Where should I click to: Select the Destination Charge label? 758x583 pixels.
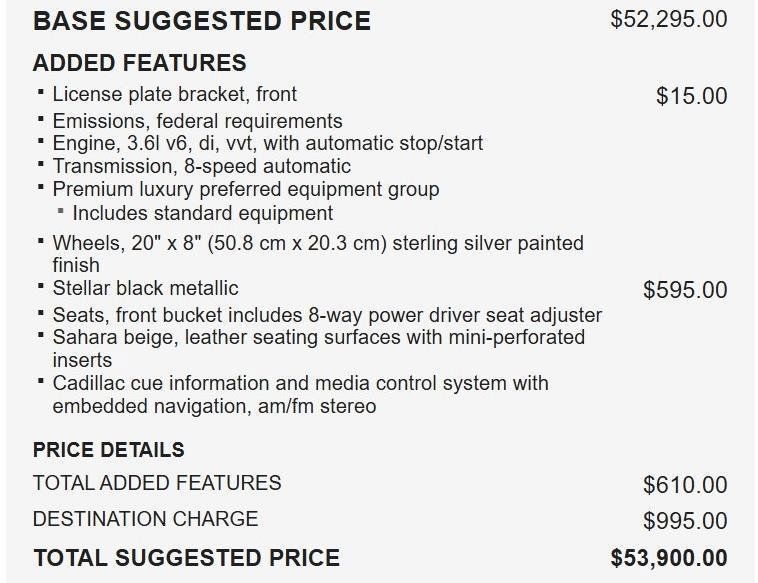click(145, 519)
